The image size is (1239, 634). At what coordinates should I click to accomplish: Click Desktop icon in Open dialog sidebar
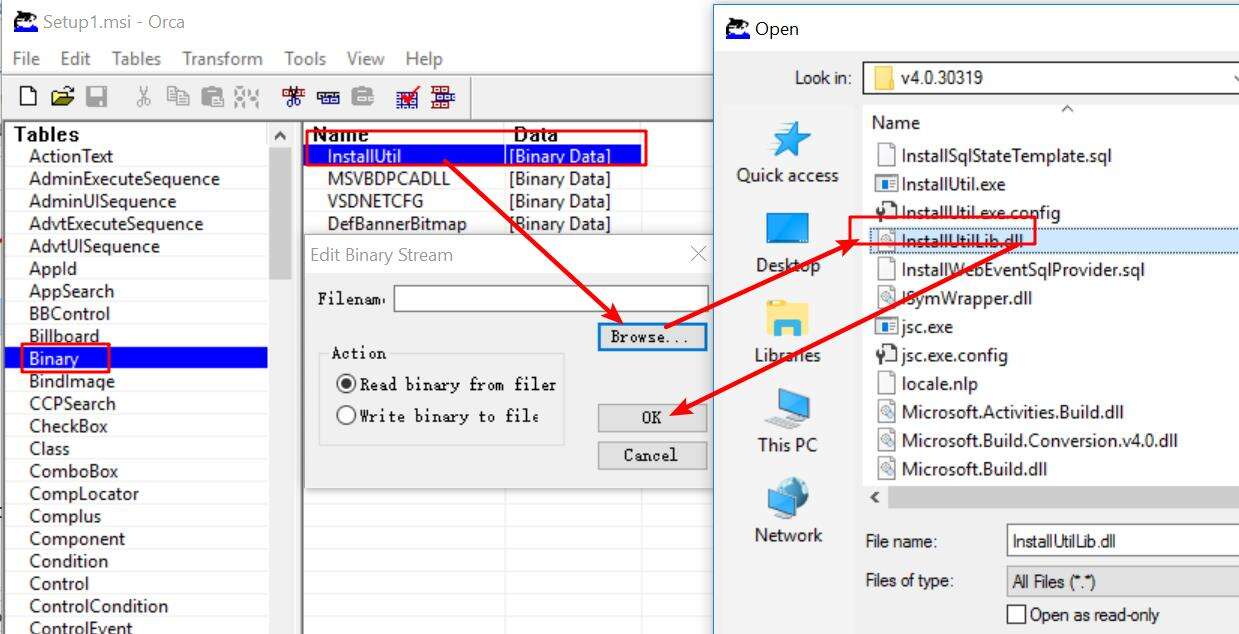point(788,230)
